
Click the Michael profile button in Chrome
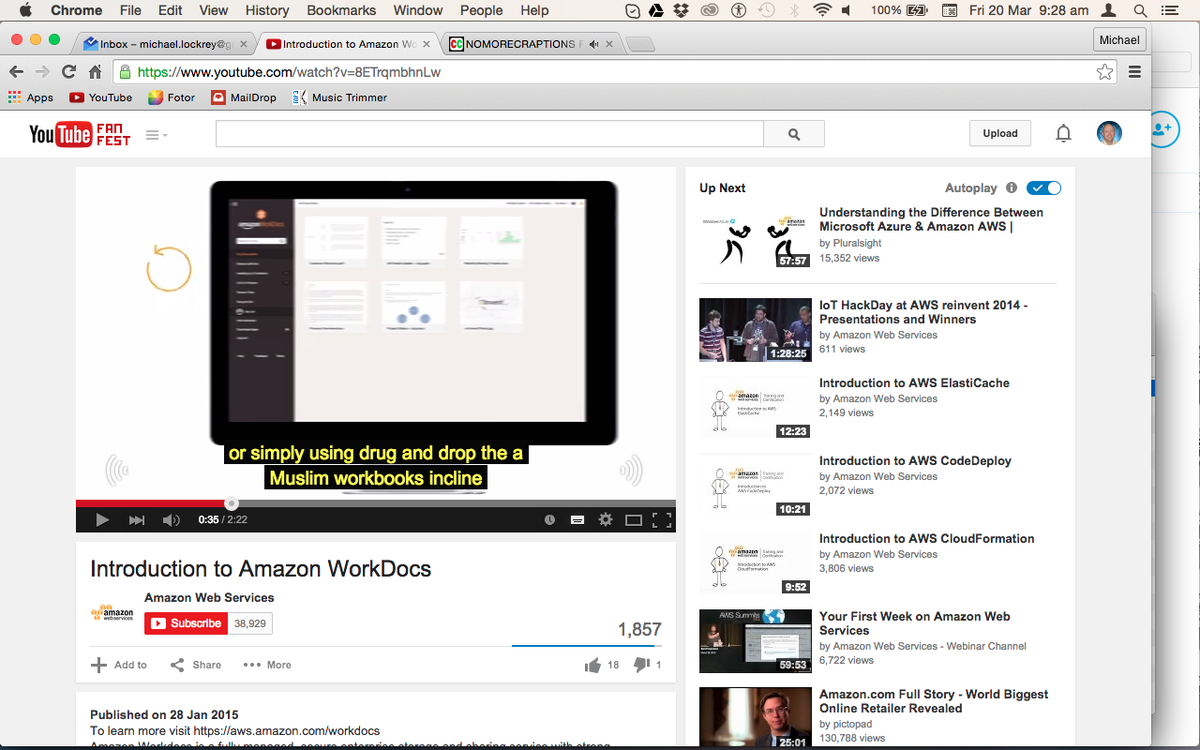[1119, 40]
